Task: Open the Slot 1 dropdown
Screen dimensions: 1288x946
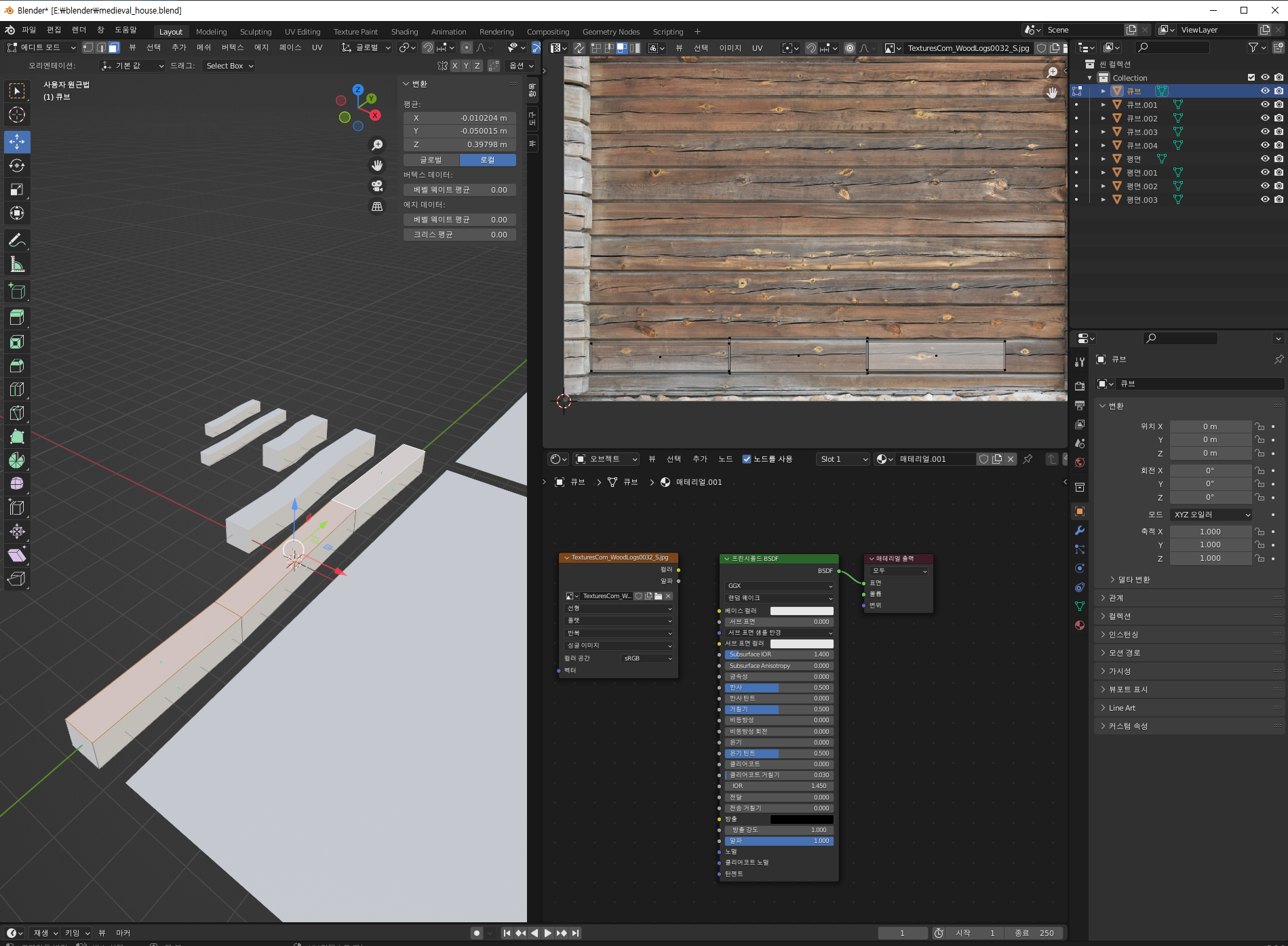Action: tap(843, 459)
